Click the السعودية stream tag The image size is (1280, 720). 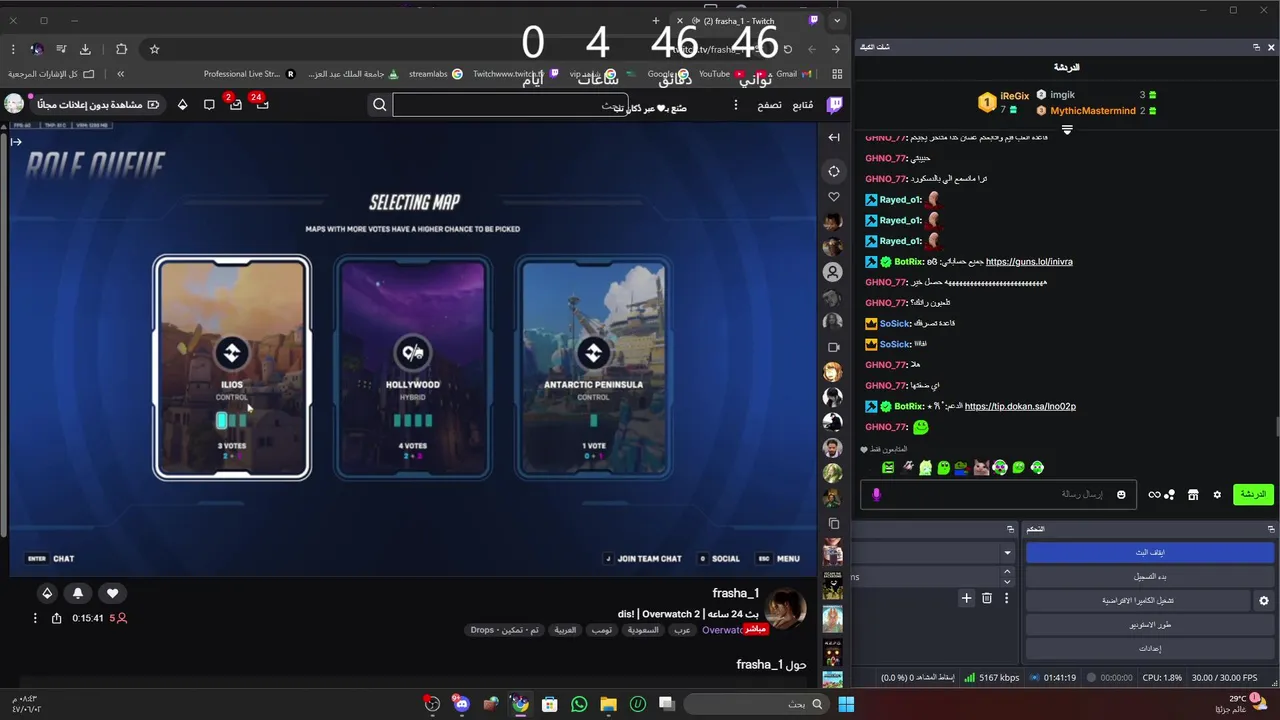click(643, 630)
